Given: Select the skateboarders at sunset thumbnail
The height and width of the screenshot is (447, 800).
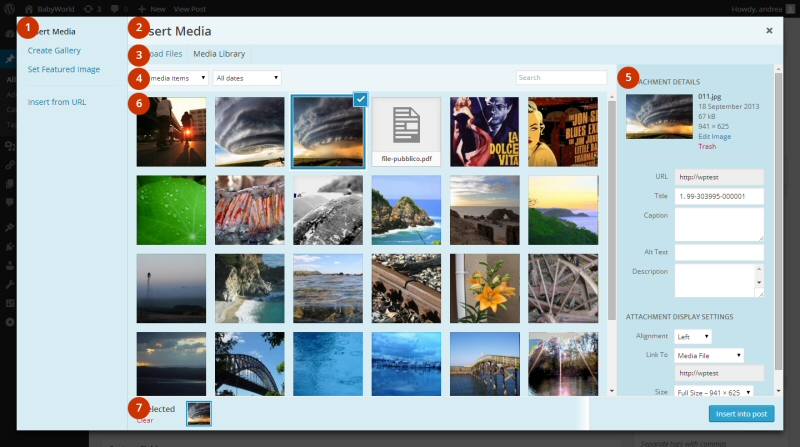Looking at the screenshot, I should tap(171, 132).
